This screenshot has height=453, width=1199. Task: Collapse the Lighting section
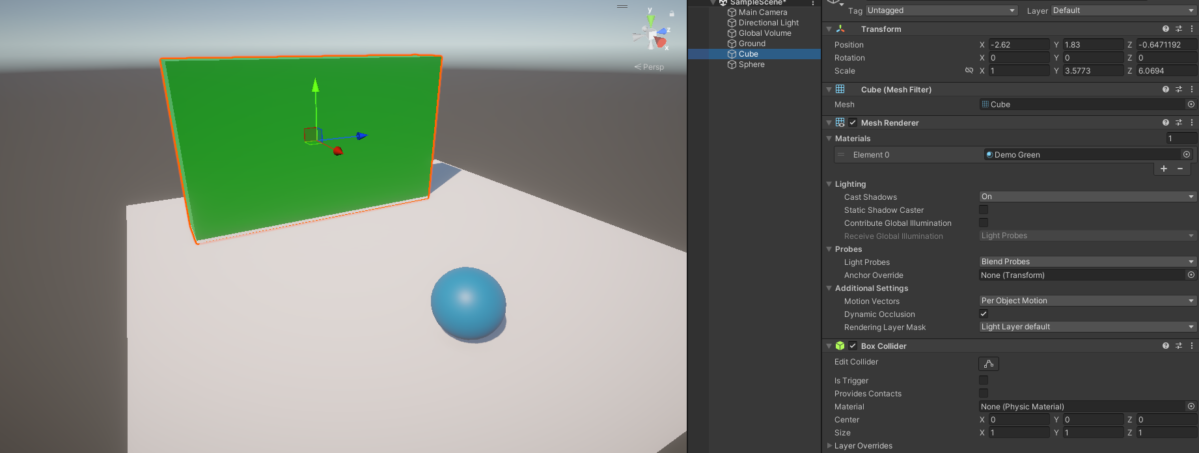(829, 184)
